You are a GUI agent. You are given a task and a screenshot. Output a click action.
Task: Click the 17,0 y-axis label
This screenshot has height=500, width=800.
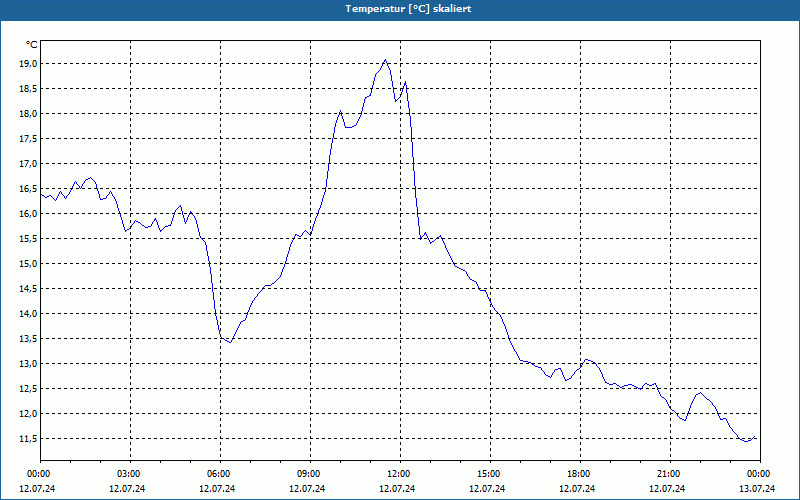pyautogui.click(x=28, y=164)
